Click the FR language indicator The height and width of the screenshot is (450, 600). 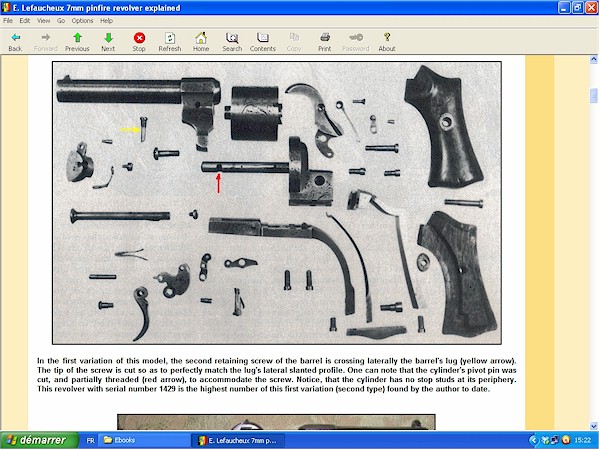tap(90, 440)
